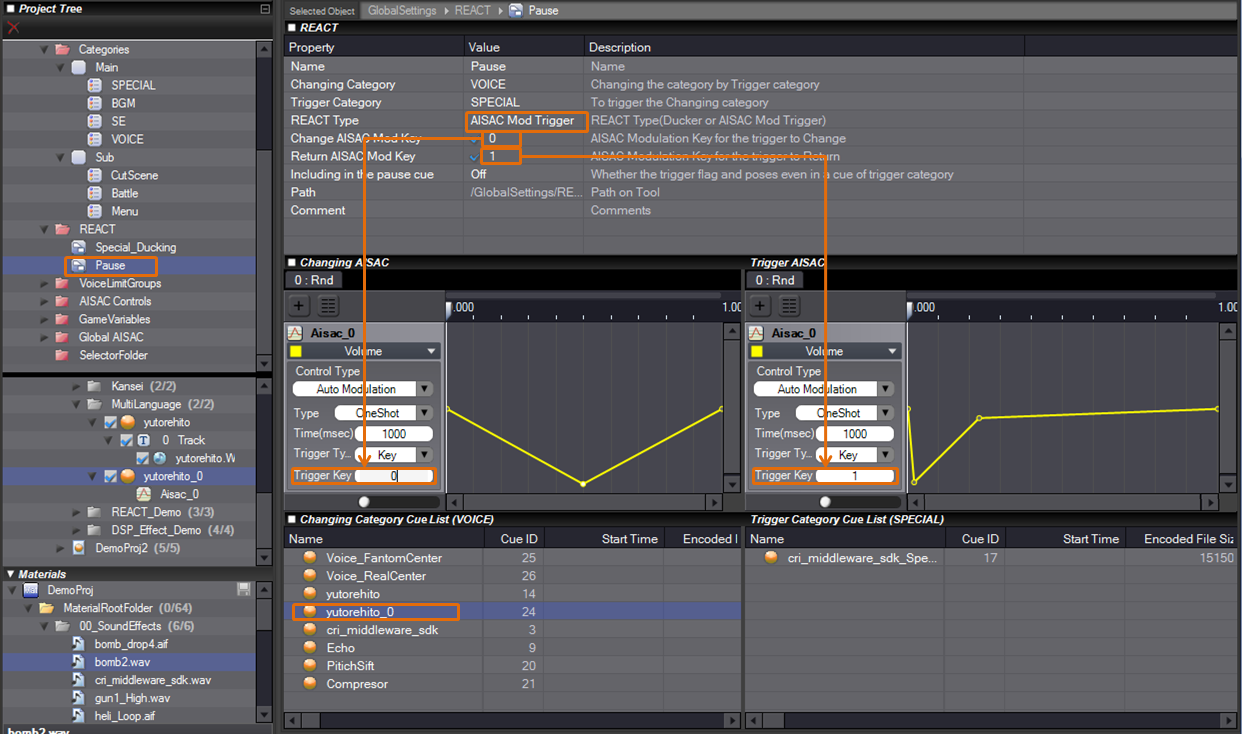Click the bomb_drop4.aif audio file icon
Screen dimensions: 1242x734
tap(79, 644)
